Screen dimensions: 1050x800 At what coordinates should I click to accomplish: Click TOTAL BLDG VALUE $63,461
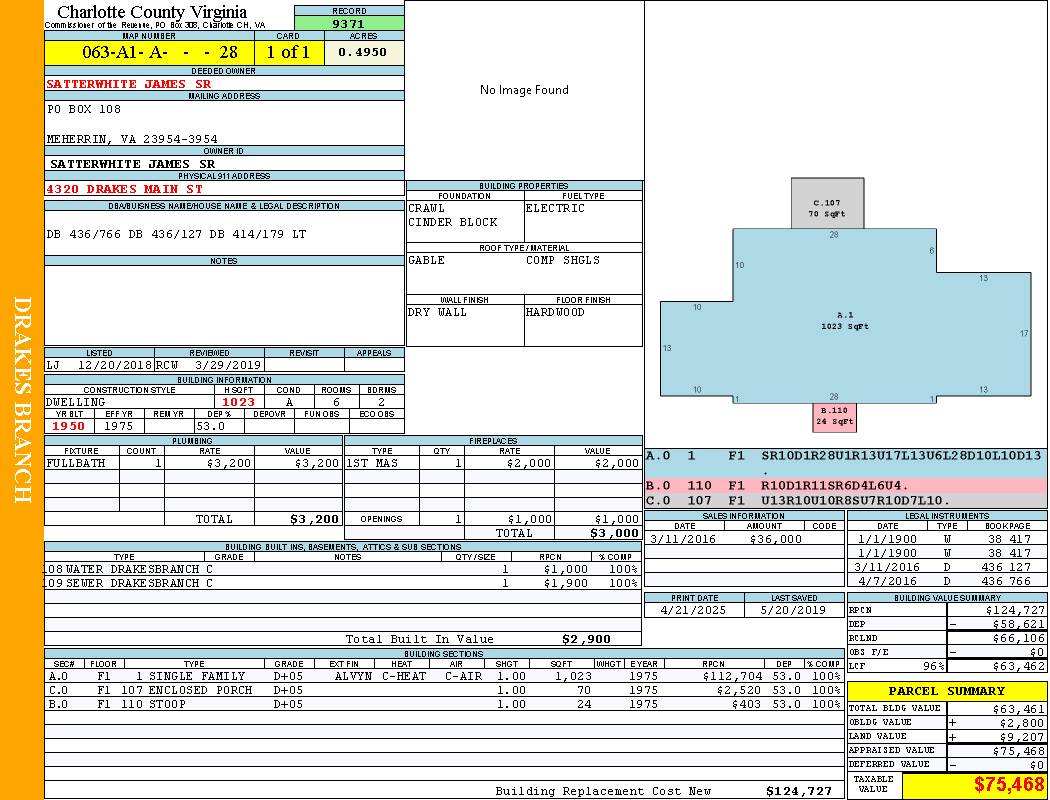point(1019,709)
